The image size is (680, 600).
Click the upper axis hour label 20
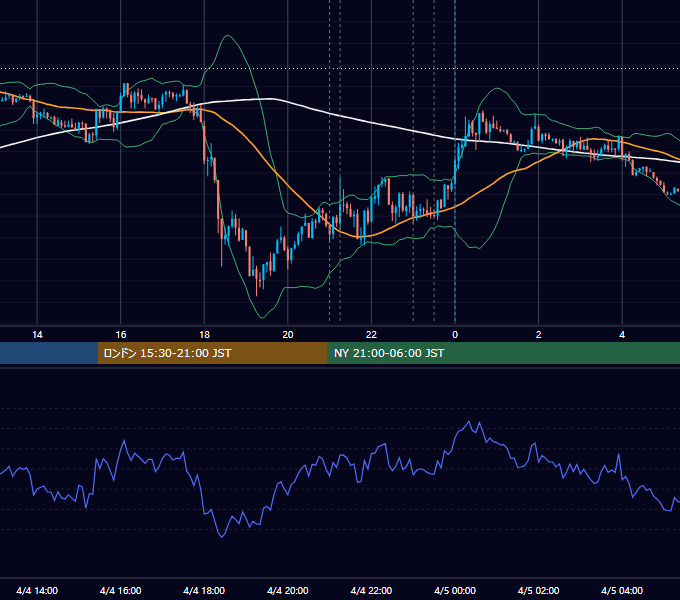(288, 335)
